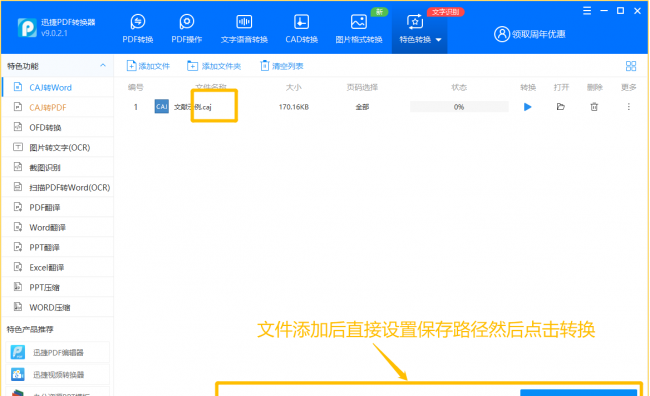Open the three-dot more options for row 1
Viewport: 650px width, 396px height.
click(x=628, y=107)
